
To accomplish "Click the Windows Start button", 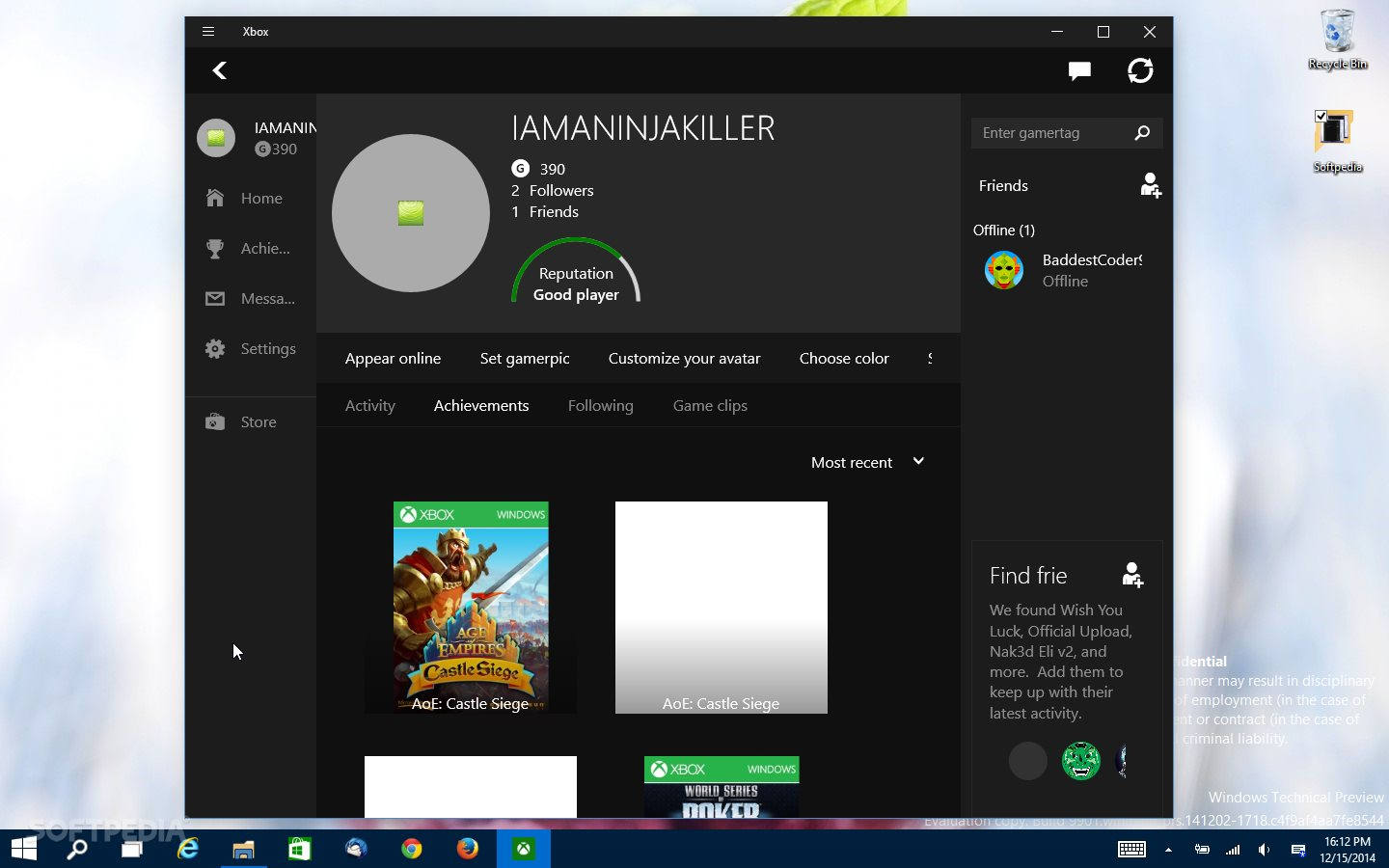I will coord(24,849).
